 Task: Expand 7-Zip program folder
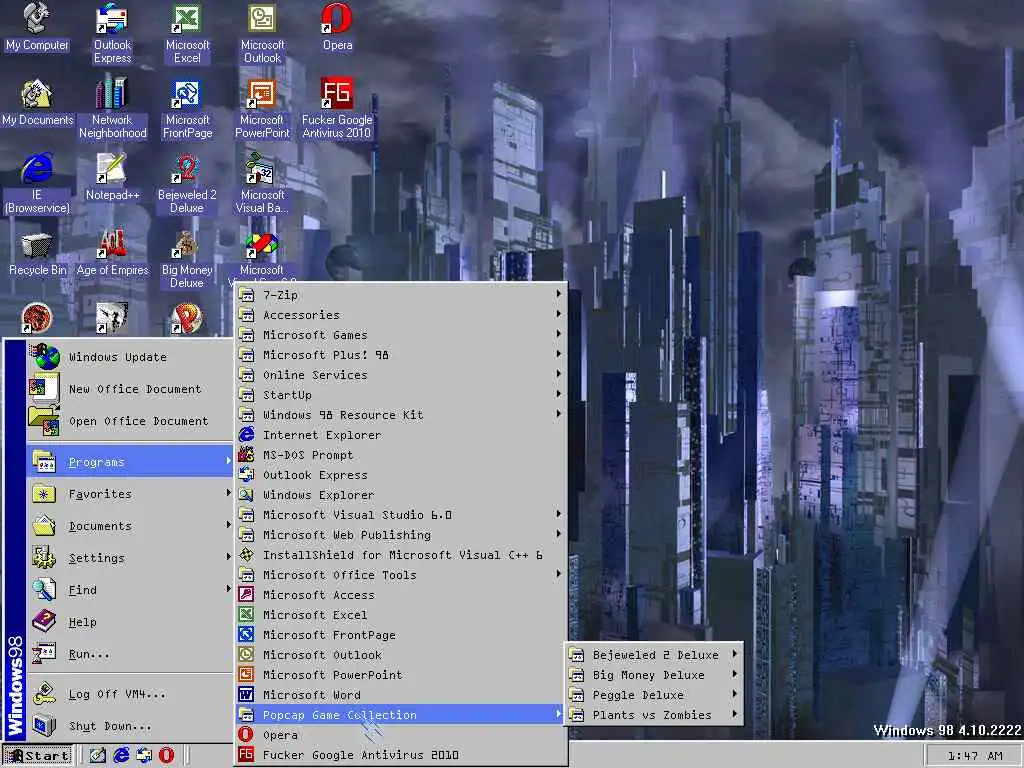point(400,295)
